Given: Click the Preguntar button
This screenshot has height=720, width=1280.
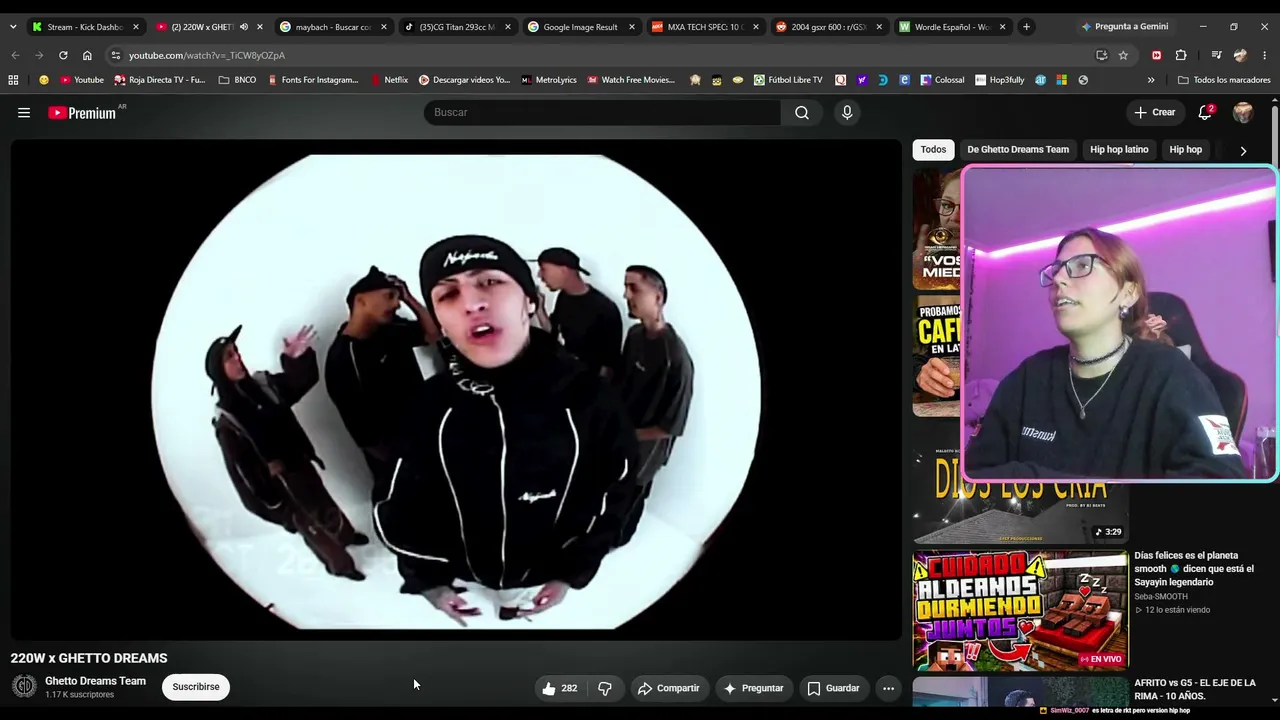Looking at the screenshot, I should pyautogui.click(x=753, y=688).
